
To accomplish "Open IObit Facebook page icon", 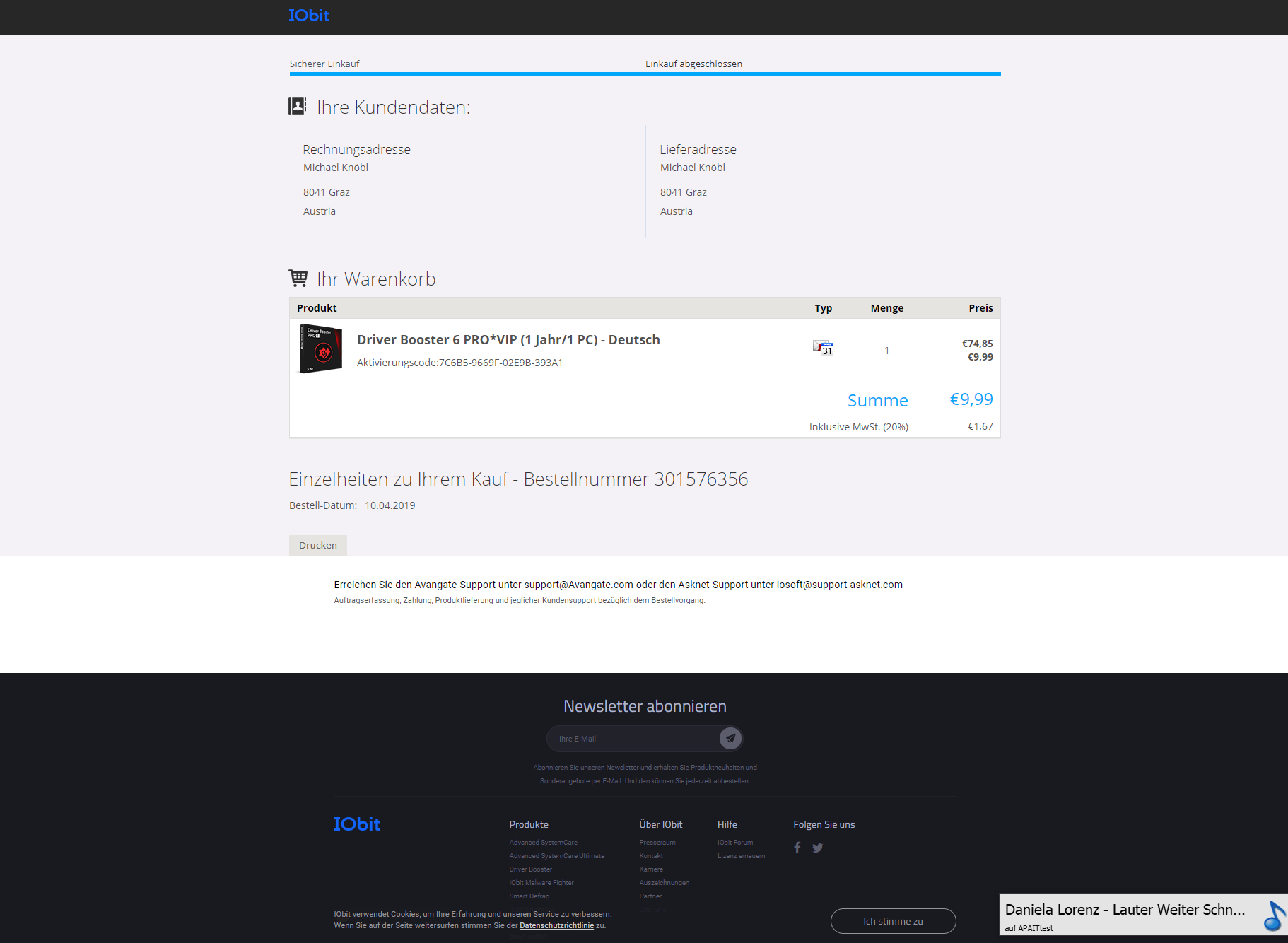I will pos(797,848).
